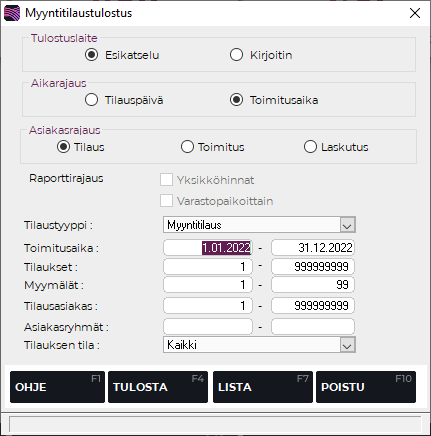Click the Toimitusaika end date 31.12.2022
Viewport: 431px width, 436px height.
313,248
